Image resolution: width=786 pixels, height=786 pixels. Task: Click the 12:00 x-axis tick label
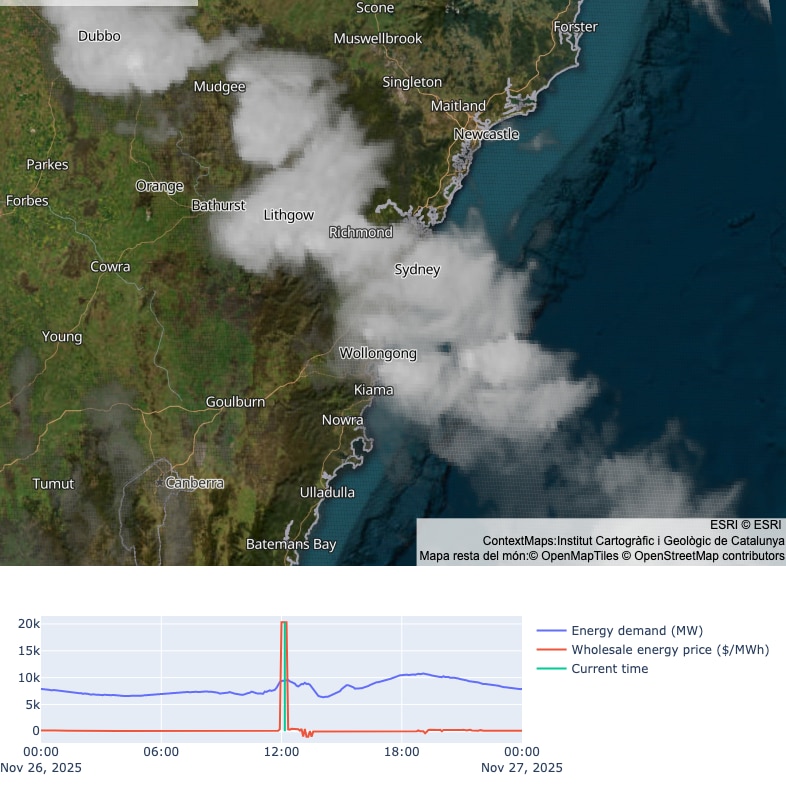point(282,752)
